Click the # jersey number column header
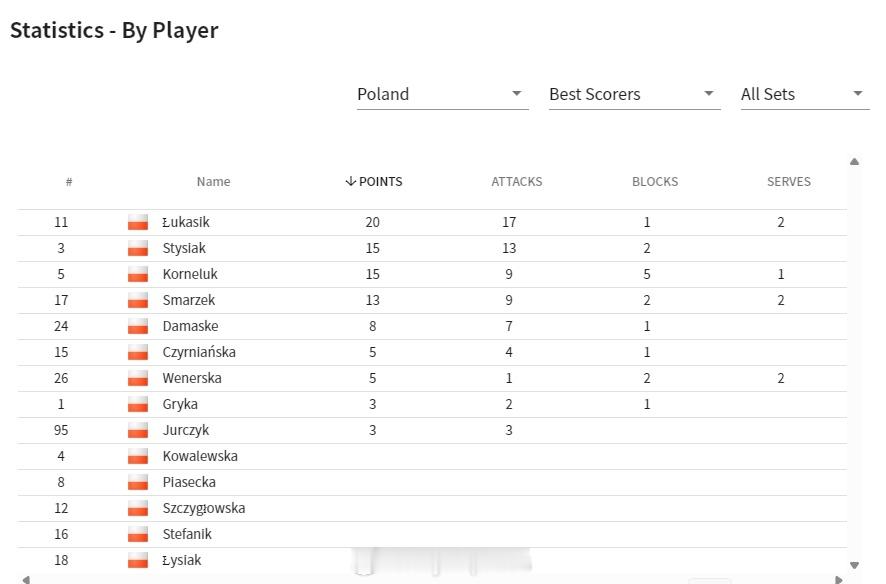The width and height of the screenshot is (886, 584). pos(69,182)
